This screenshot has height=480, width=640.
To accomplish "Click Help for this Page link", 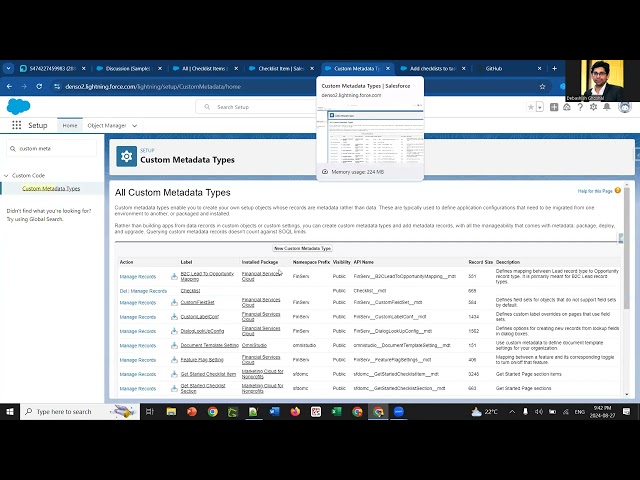I will tap(595, 191).
